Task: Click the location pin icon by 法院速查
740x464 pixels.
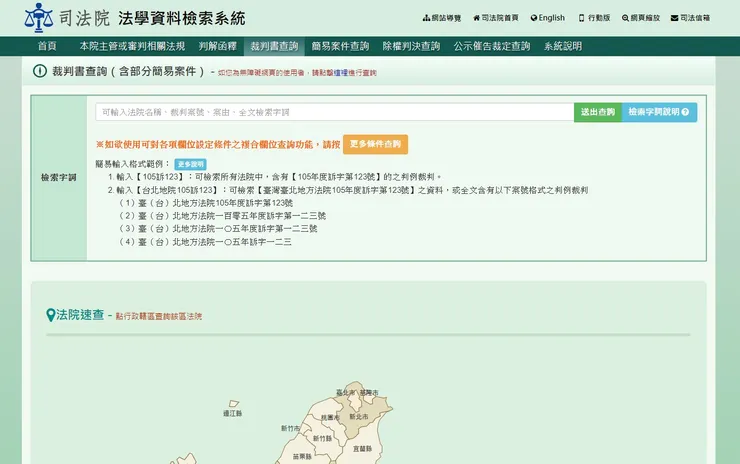Action: point(50,315)
